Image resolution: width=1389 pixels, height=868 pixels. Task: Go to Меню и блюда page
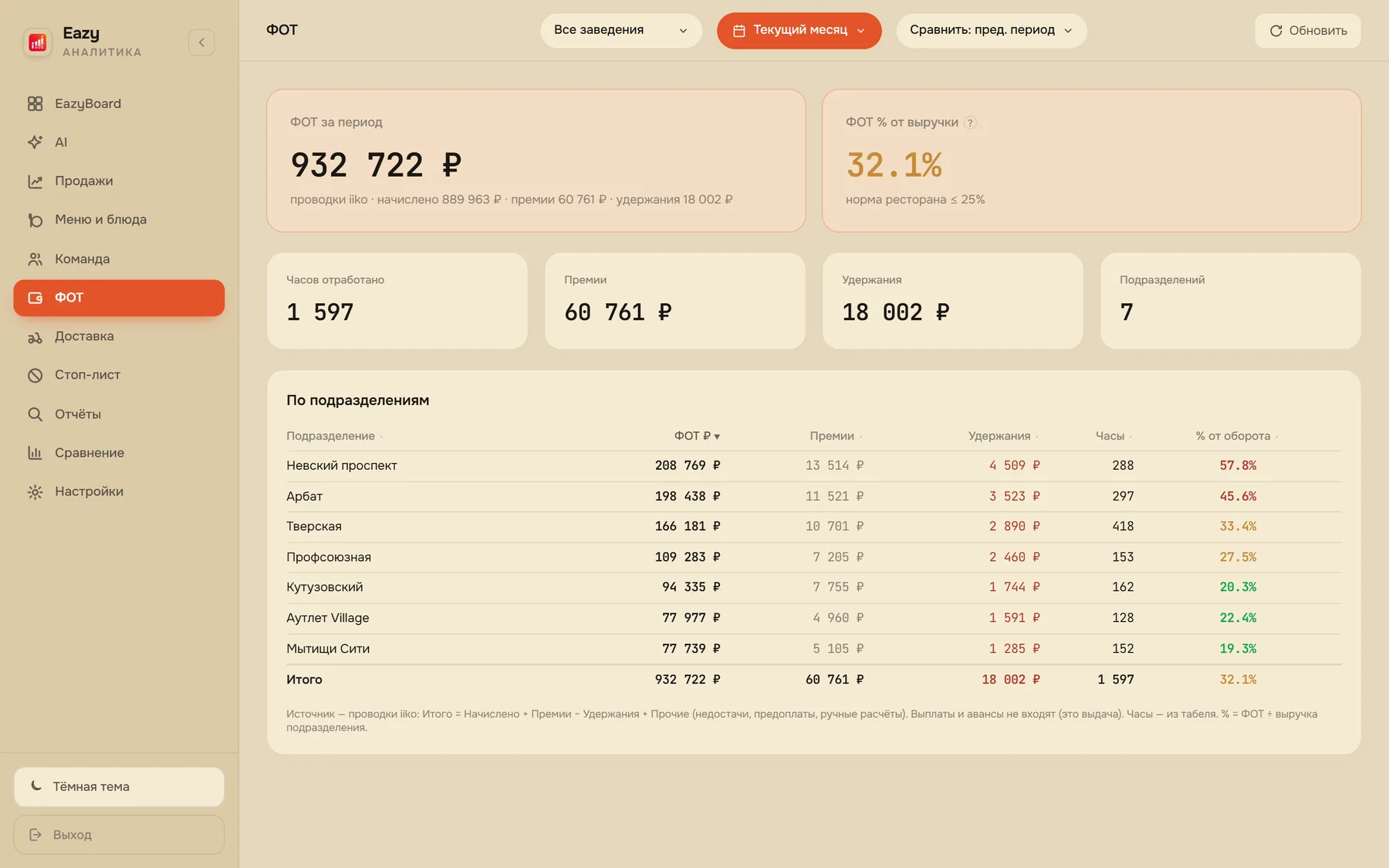pyautogui.click(x=119, y=220)
